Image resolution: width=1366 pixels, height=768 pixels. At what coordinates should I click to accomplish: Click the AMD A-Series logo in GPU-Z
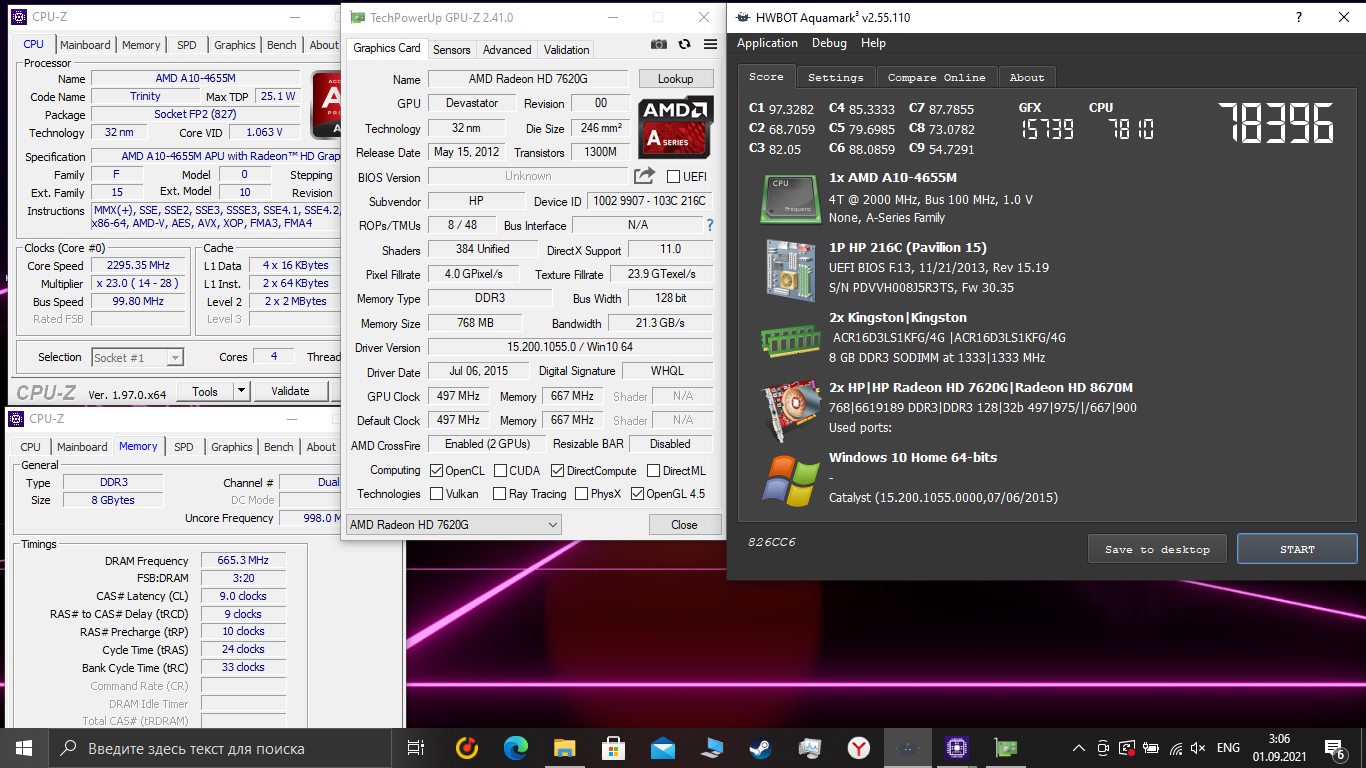coord(676,127)
